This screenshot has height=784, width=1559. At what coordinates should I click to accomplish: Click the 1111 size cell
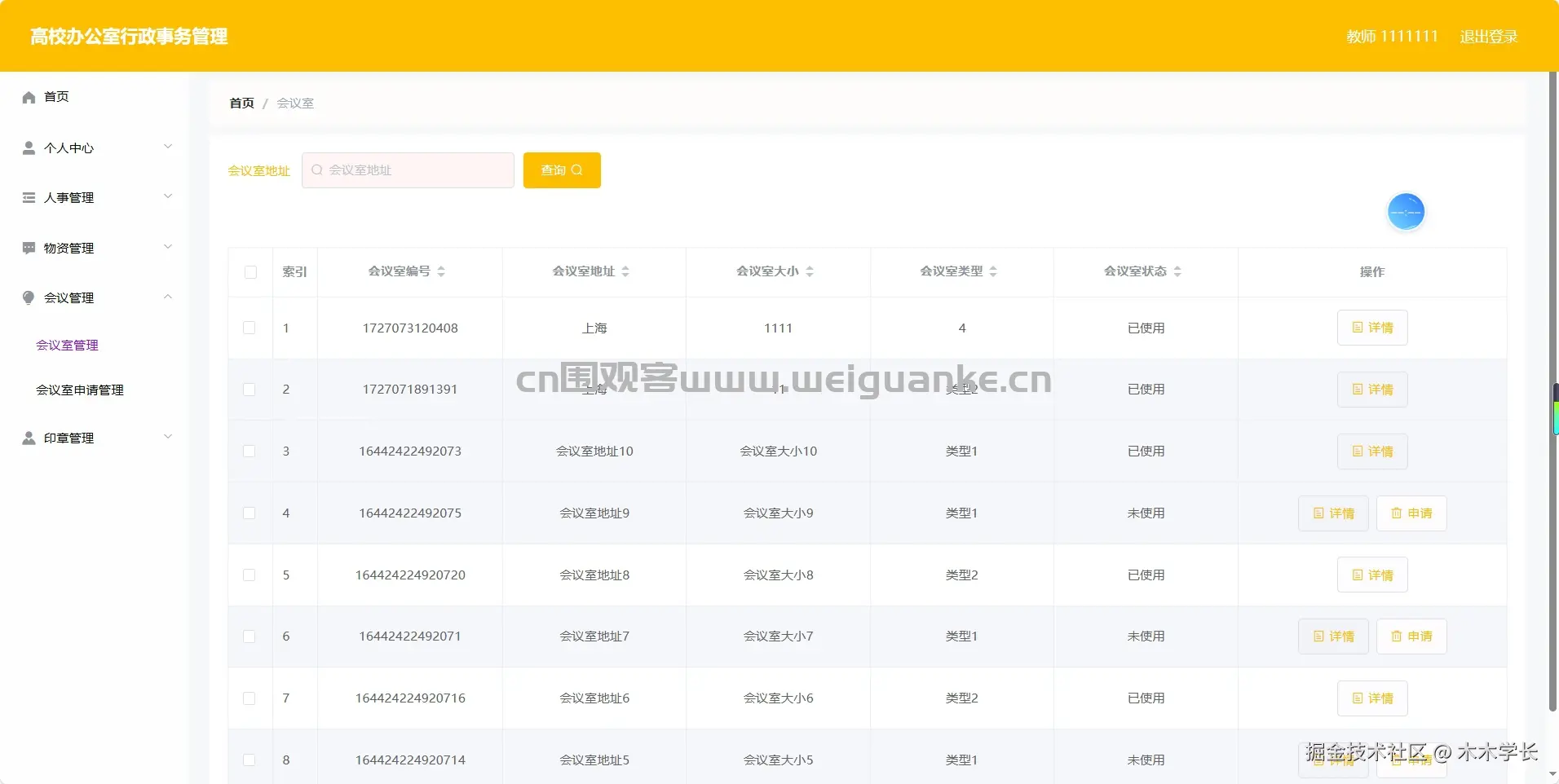pyautogui.click(x=778, y=328)
